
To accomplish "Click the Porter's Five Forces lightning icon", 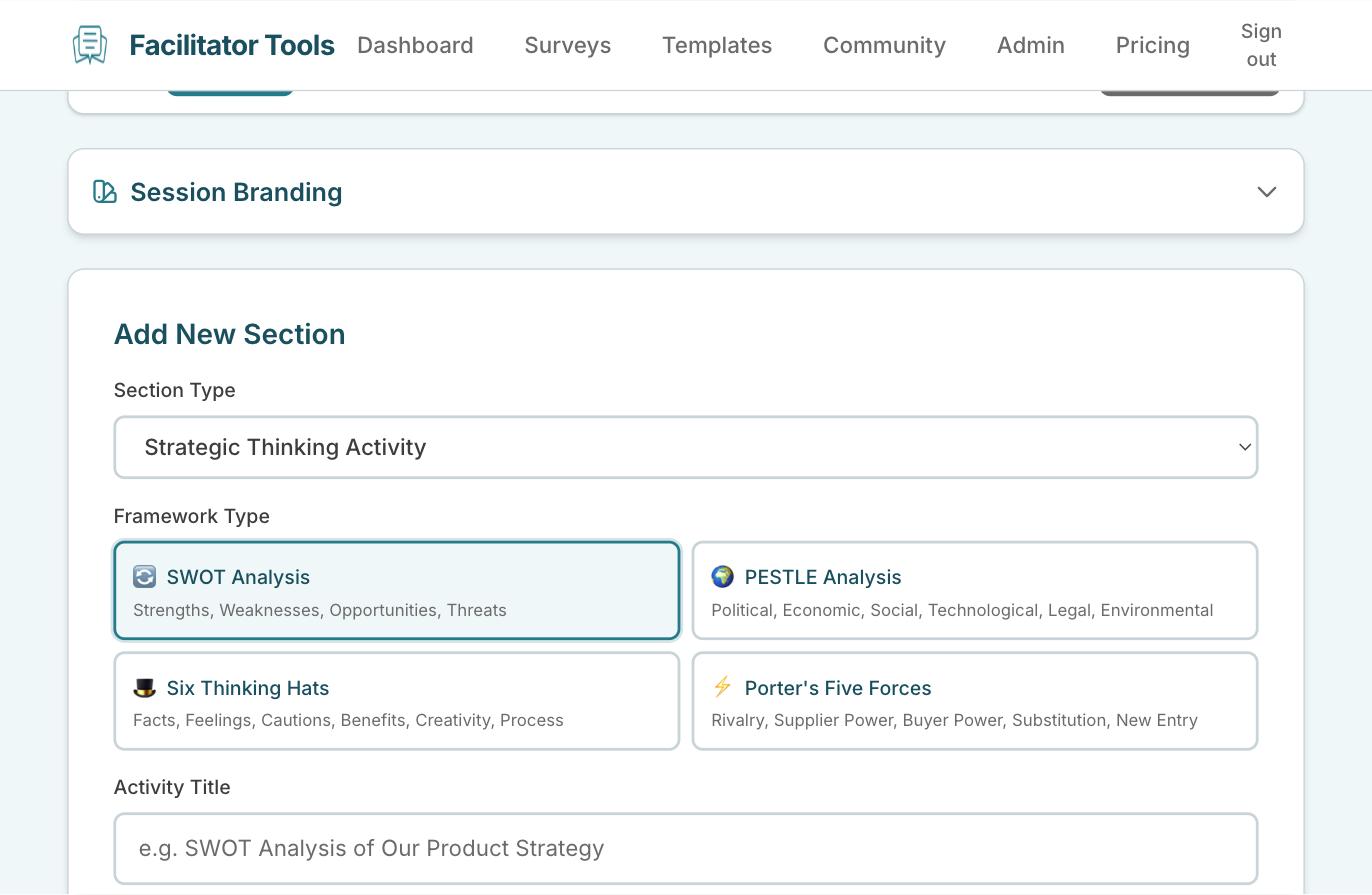I will click(723, 687).
